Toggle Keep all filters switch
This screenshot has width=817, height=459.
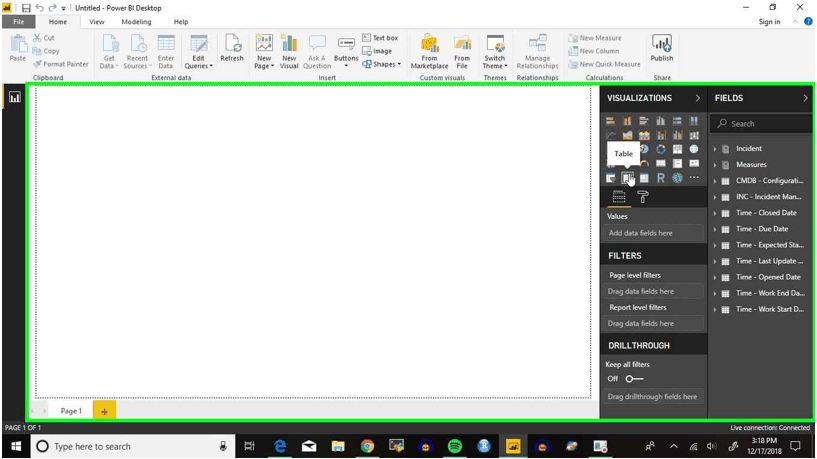pos(634,379)
